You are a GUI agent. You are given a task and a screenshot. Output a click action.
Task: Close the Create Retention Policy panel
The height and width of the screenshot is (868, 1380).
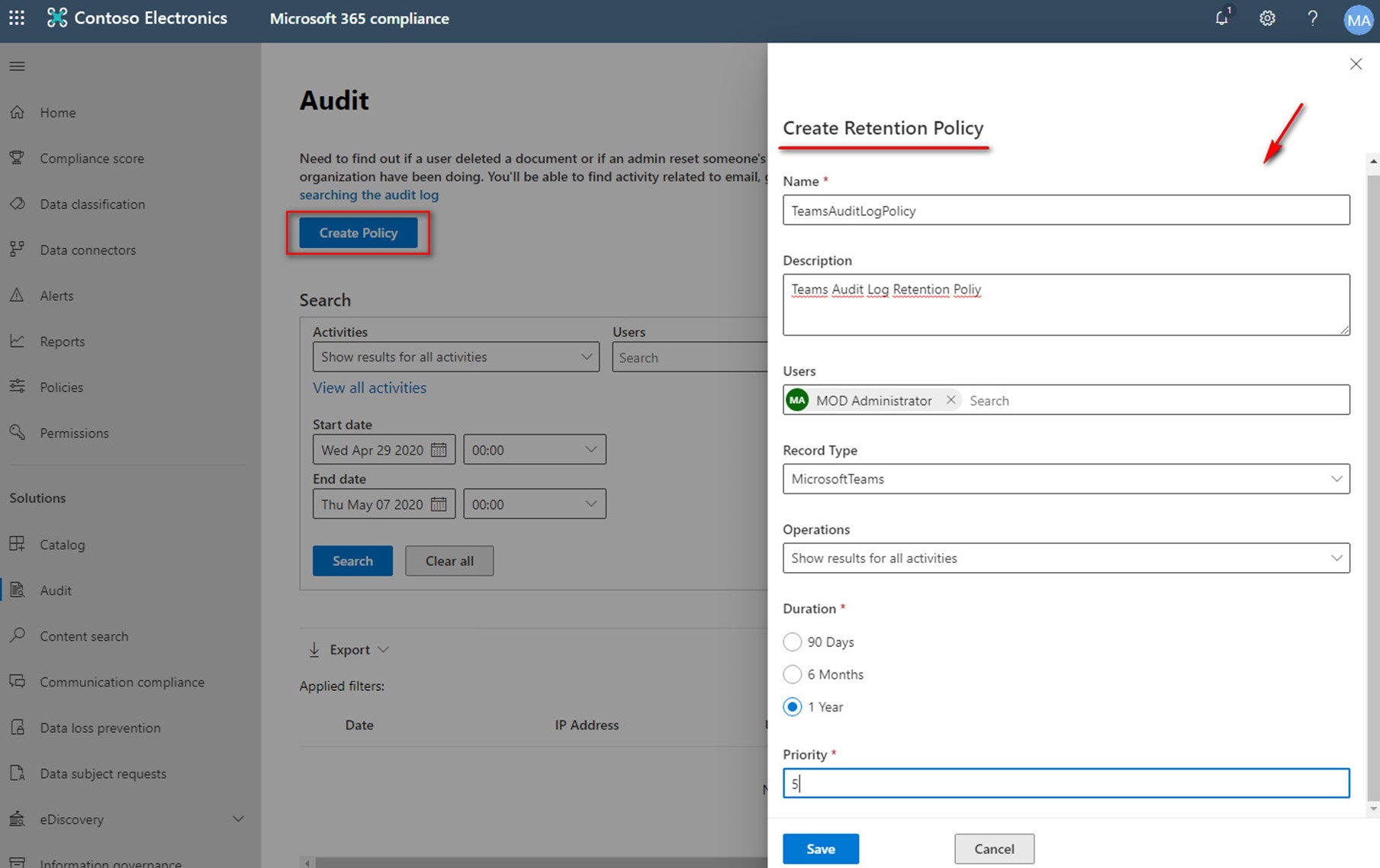(x=1356, y=64)
